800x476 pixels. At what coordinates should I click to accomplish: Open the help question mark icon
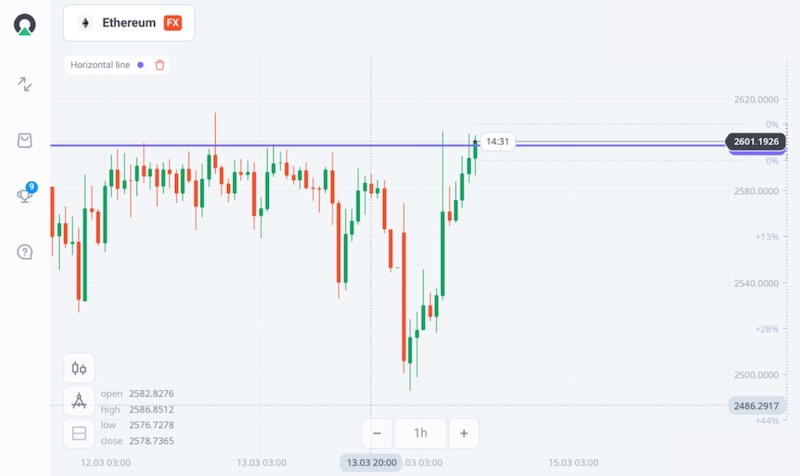point(25,251)
